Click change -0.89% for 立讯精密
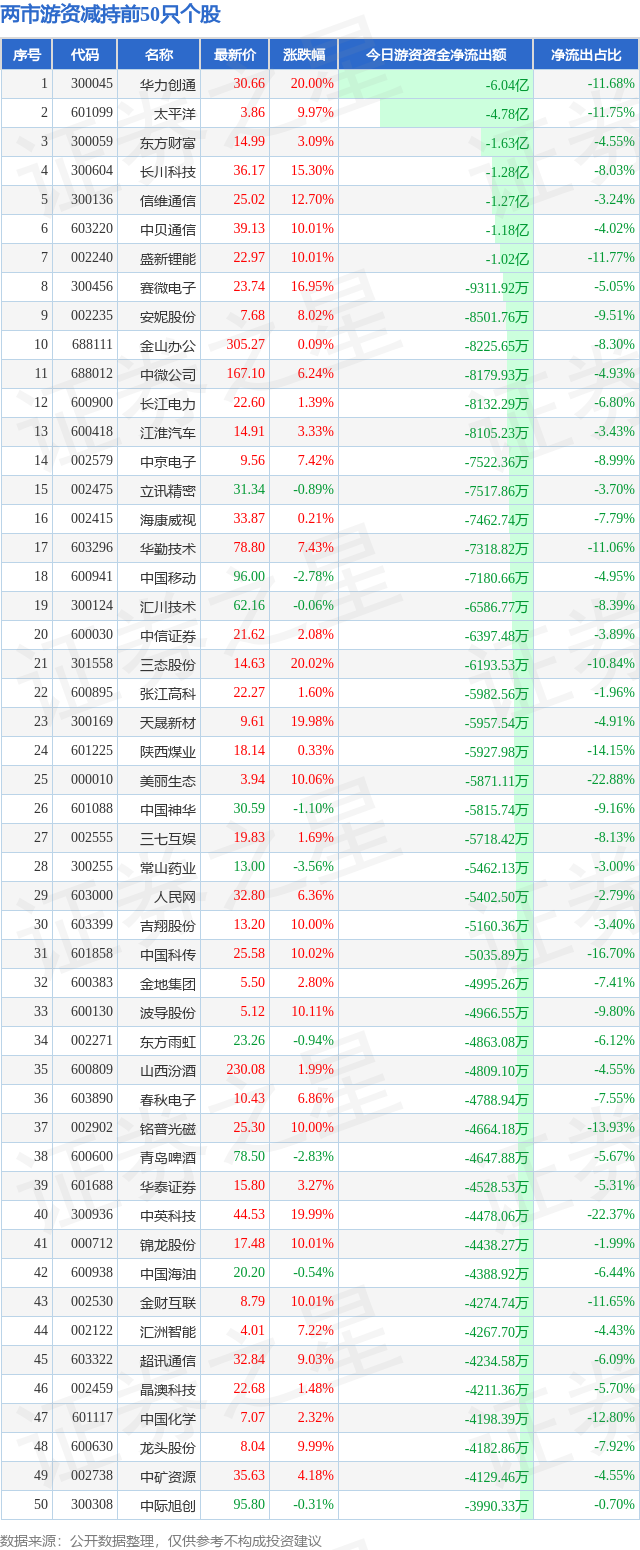Image resolution: width=640 pixels, height=1550 pixels. [x=314, y=490]
